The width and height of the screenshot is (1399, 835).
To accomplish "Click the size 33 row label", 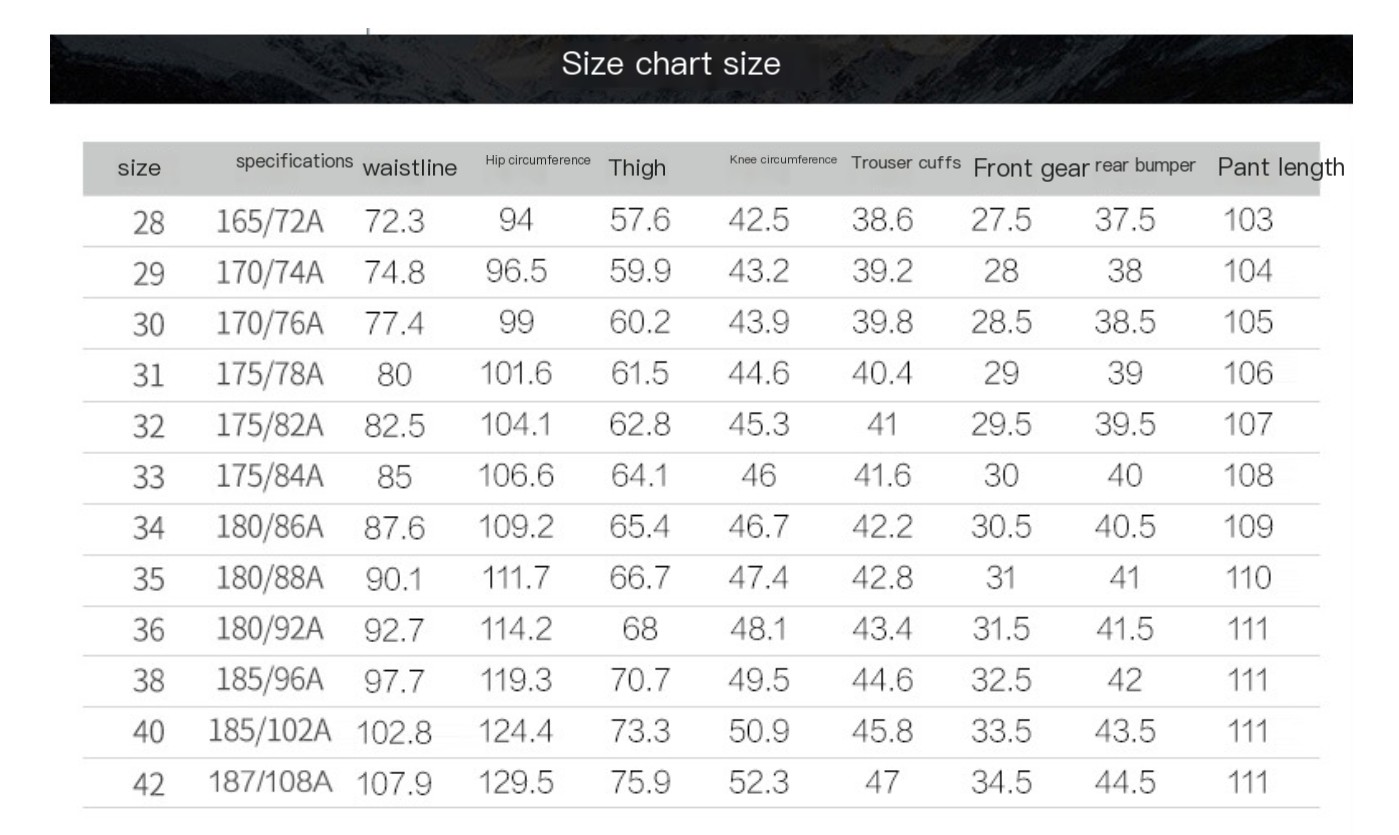I will (x=148, y=478).
